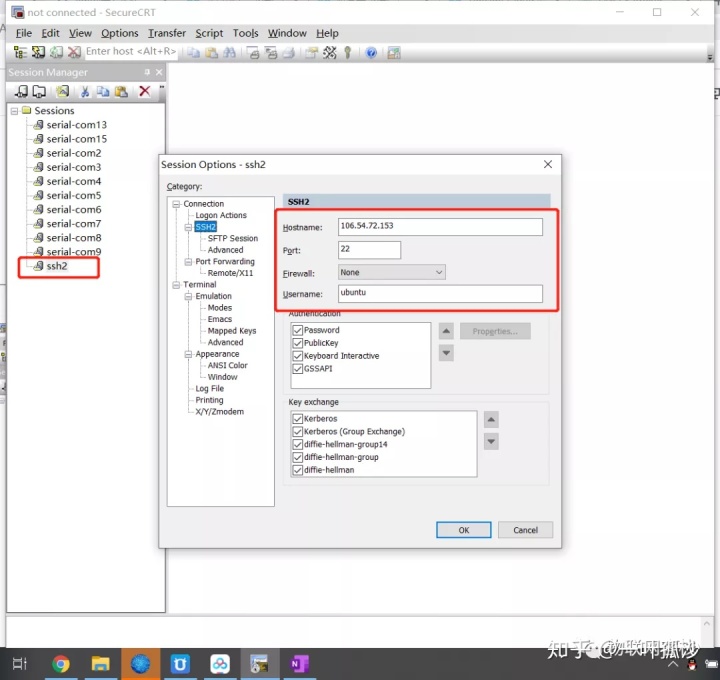Open Chrome from the taskbar
720x680 pixels.
[x=61, y=664]
